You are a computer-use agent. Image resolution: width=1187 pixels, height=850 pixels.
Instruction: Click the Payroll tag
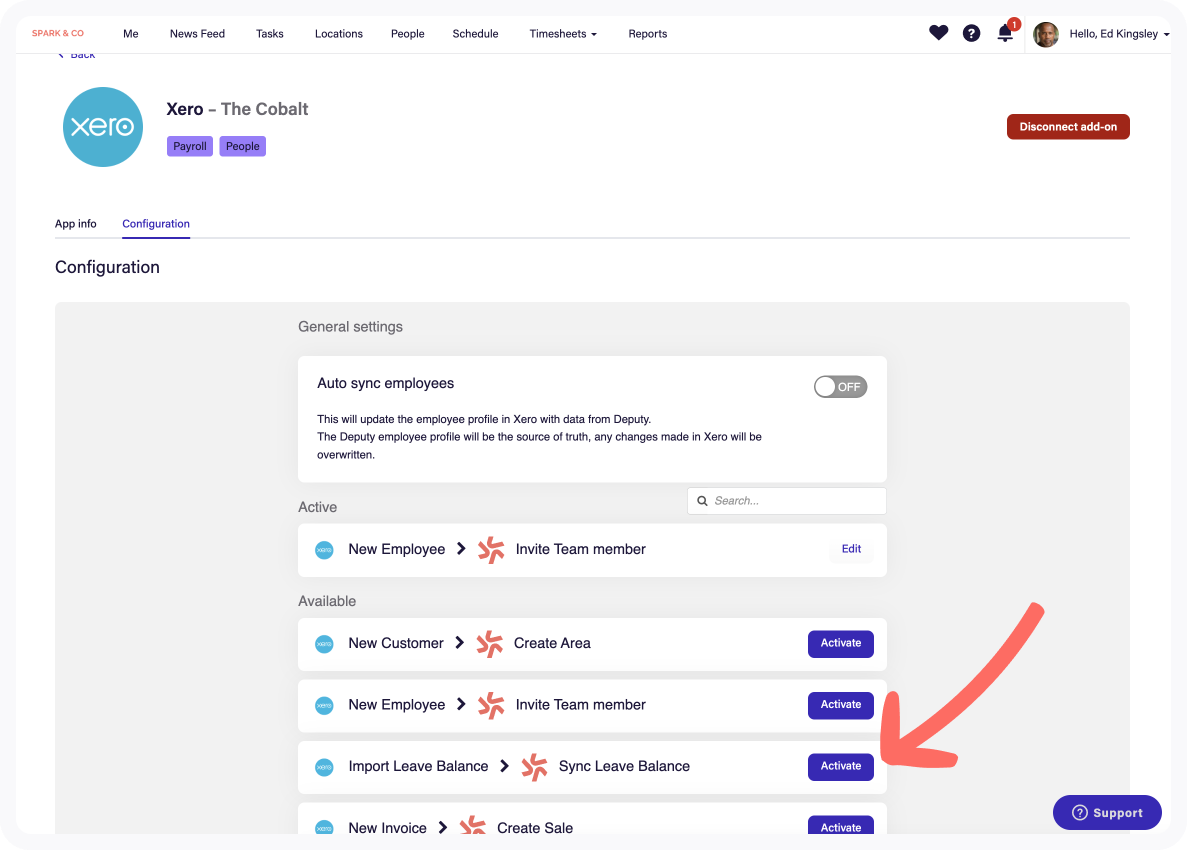click(x=190, y=147)
